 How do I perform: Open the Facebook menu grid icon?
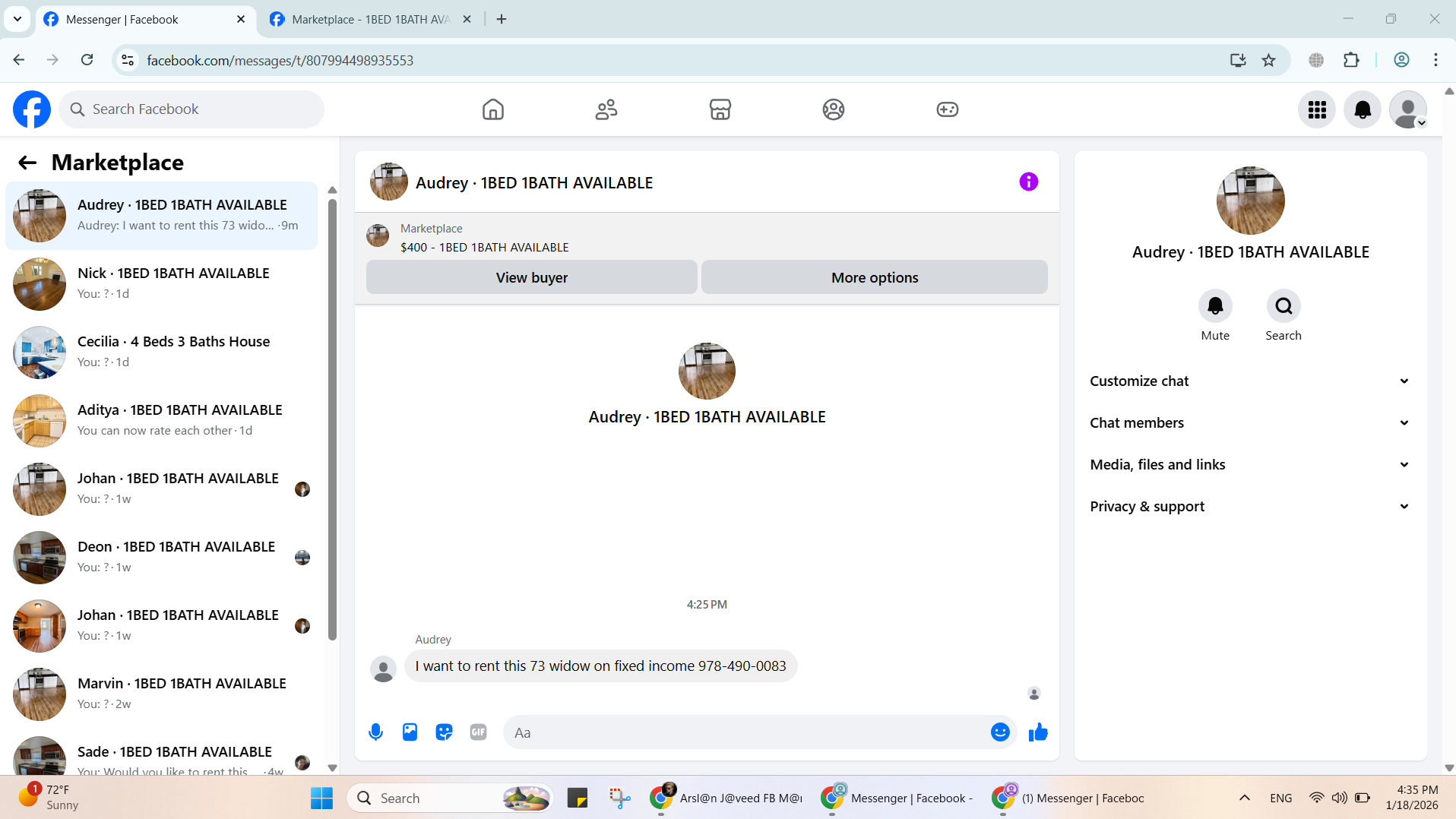(1317, 109)
